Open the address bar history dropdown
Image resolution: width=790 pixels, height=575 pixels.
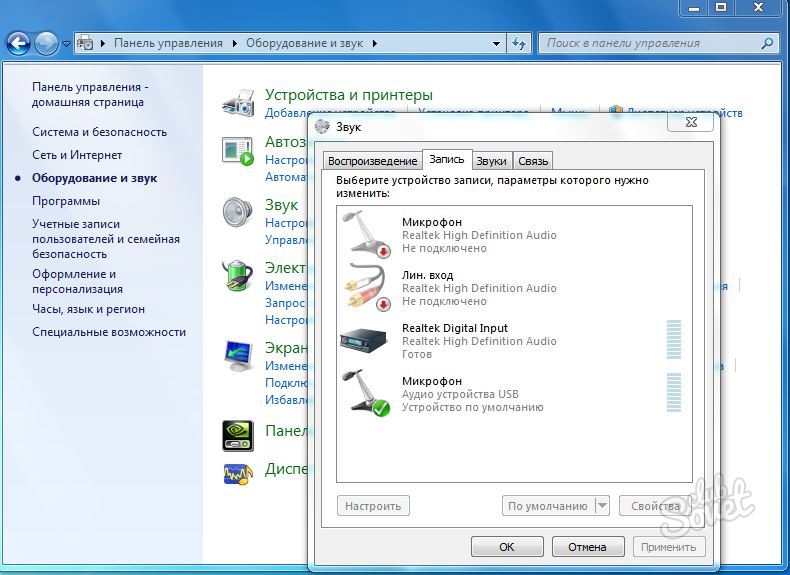(496, 44)
